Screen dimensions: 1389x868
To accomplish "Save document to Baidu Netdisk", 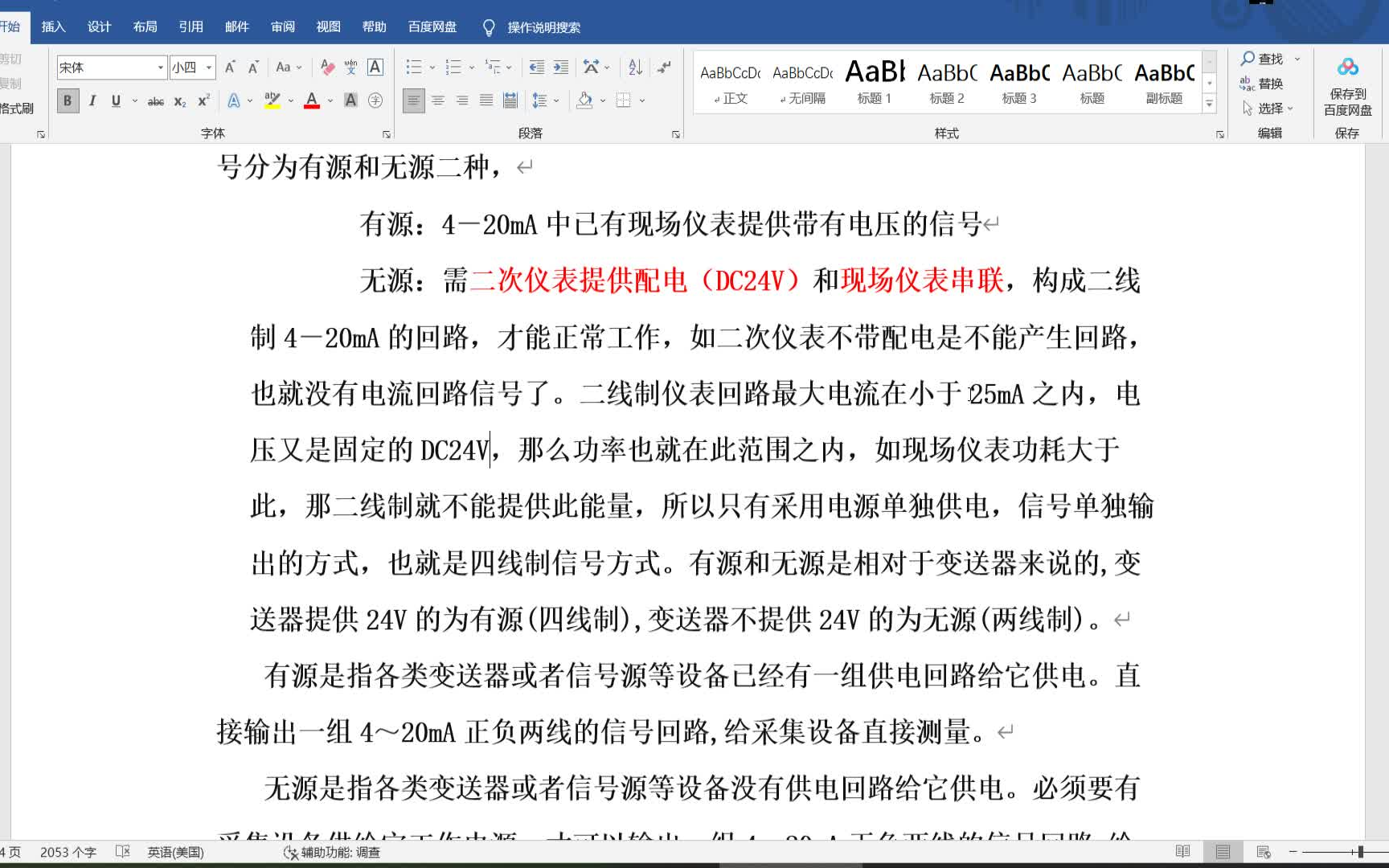I will [1348, 87].
